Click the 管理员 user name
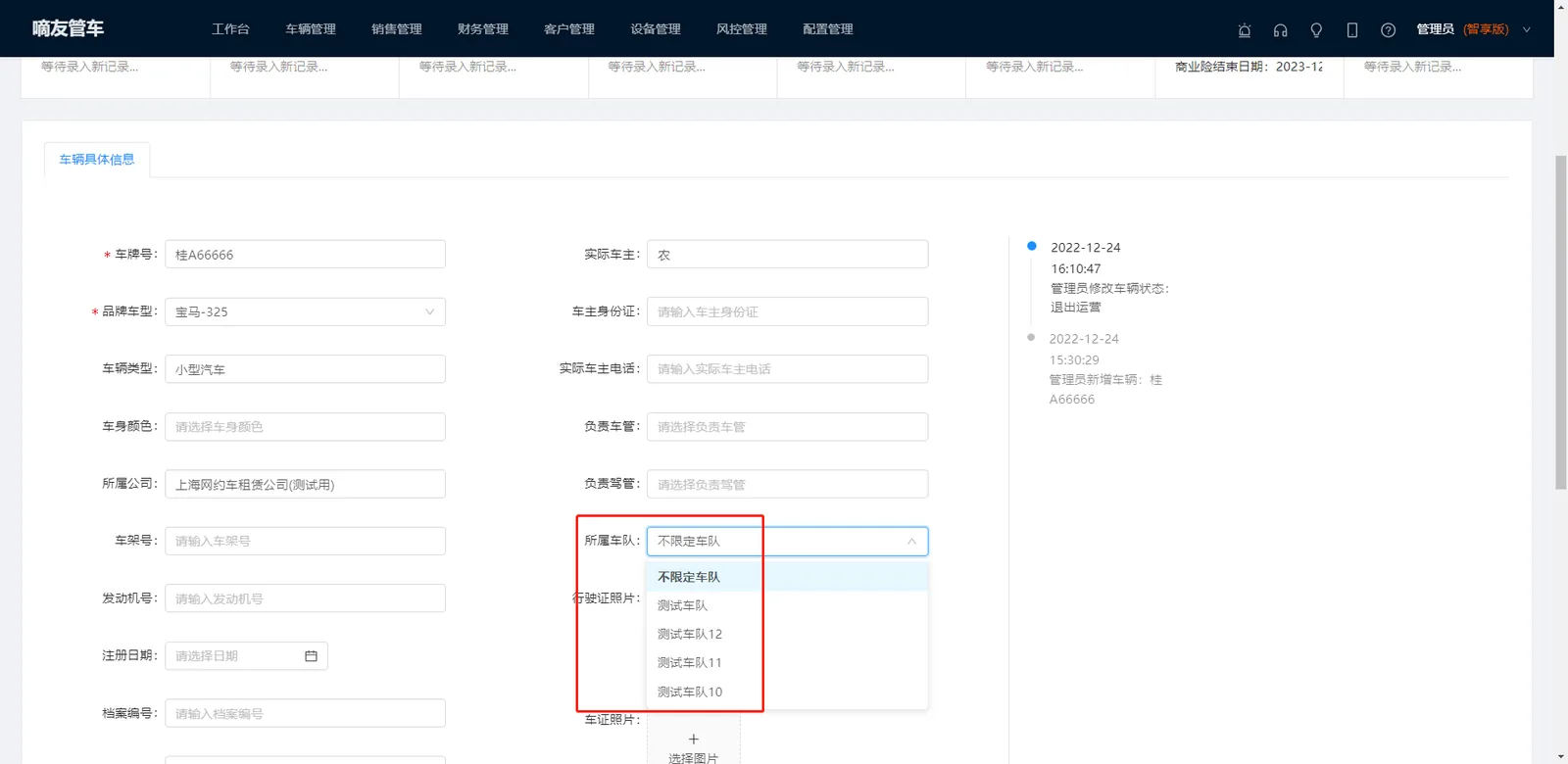Screen dimensions: 1568x764 point(1435,29)
